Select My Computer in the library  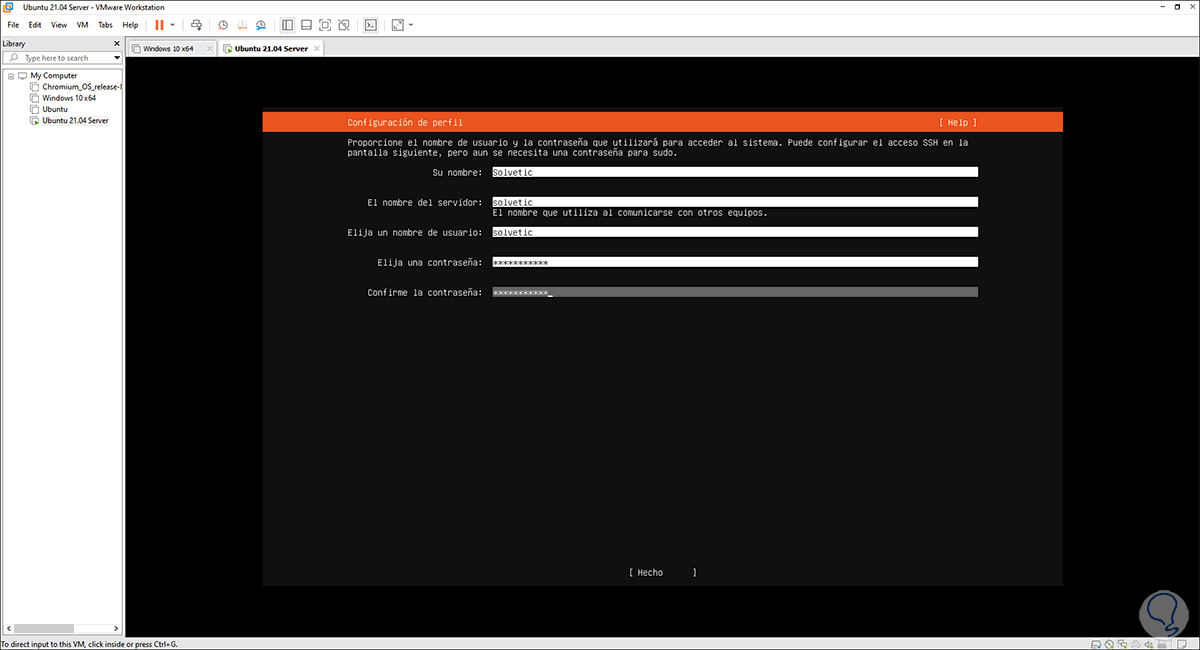click(53, 76)
